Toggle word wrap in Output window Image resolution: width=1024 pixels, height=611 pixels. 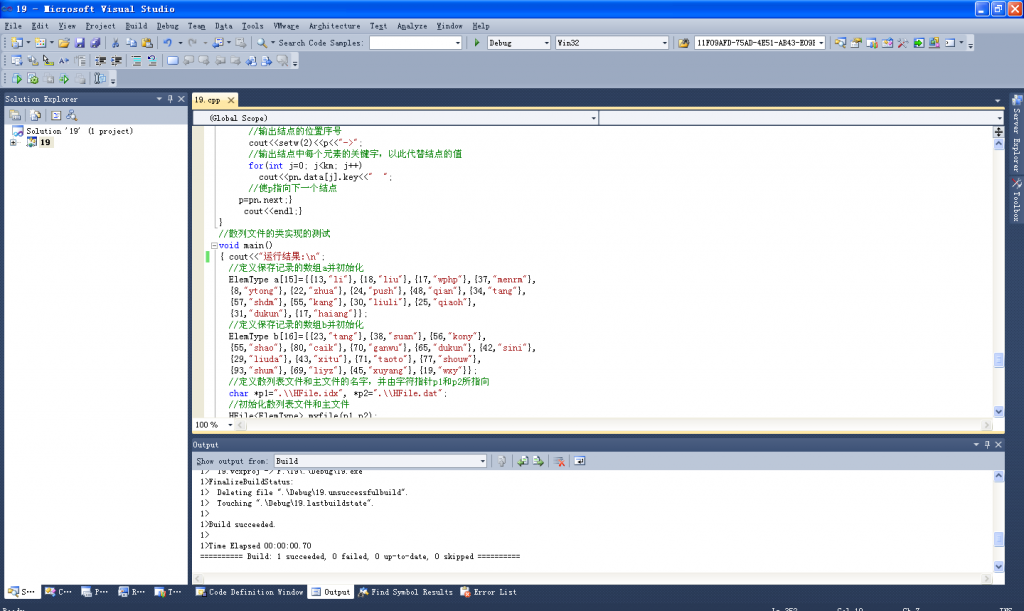[x=579, y=461]
